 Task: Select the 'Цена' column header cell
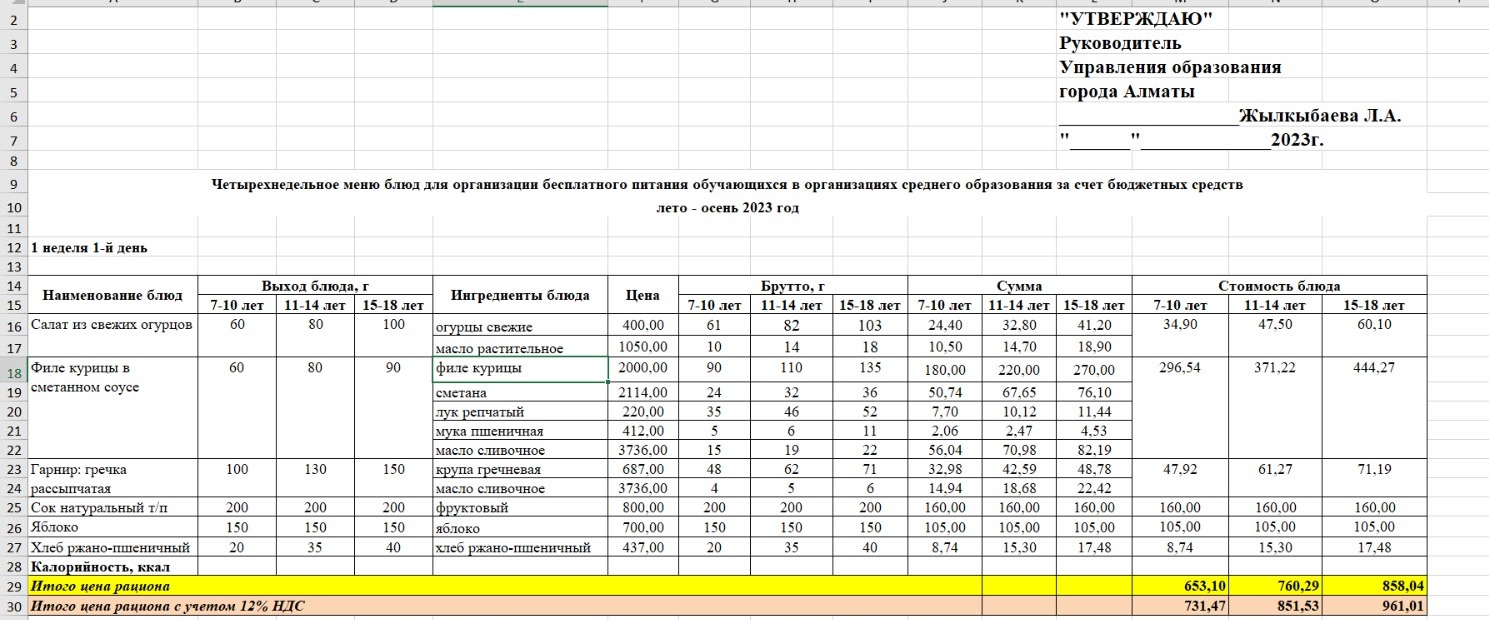tap(642, 295)
